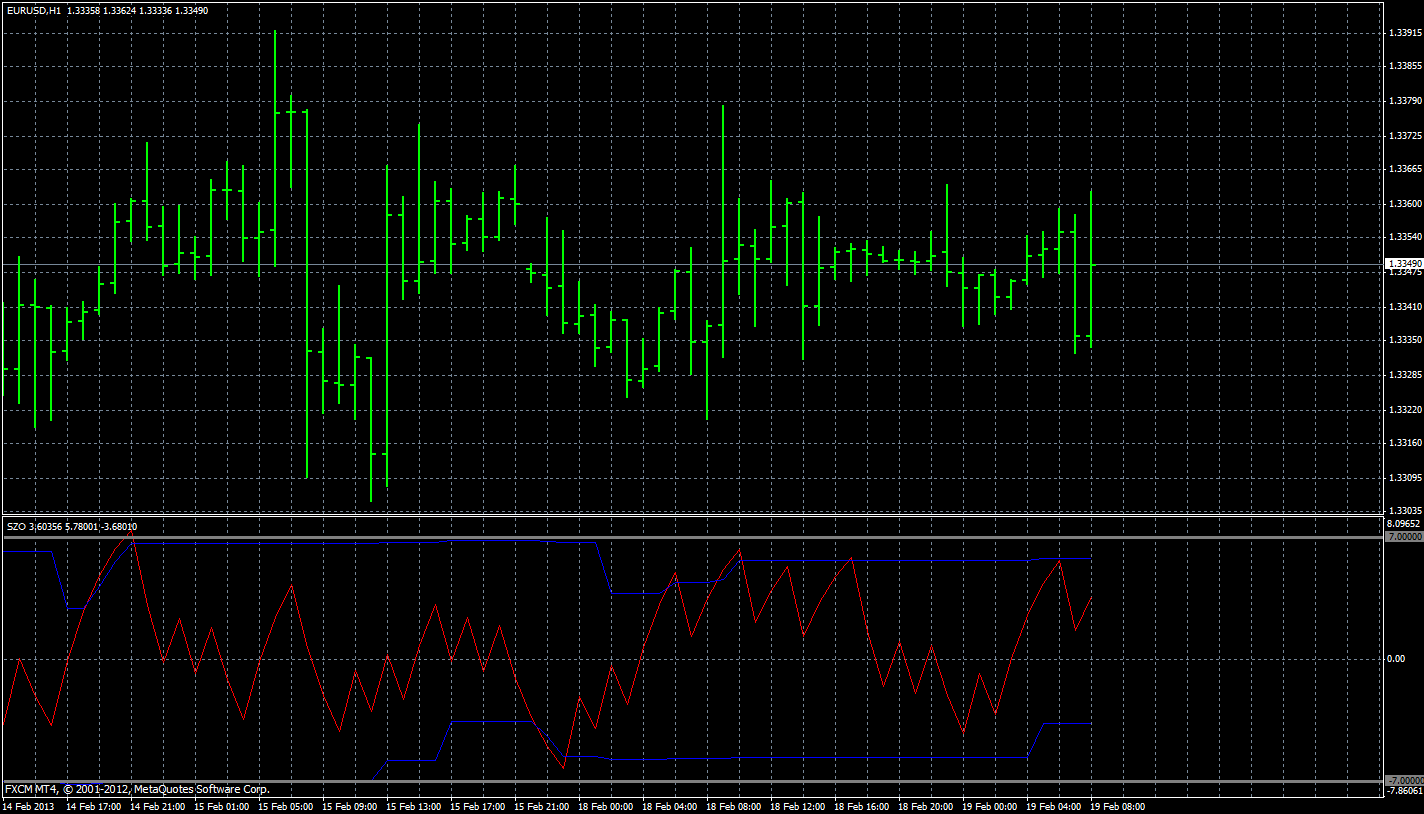
Task: Click the -7.0000 lower level label
Action: click(x=1404, y=780)
